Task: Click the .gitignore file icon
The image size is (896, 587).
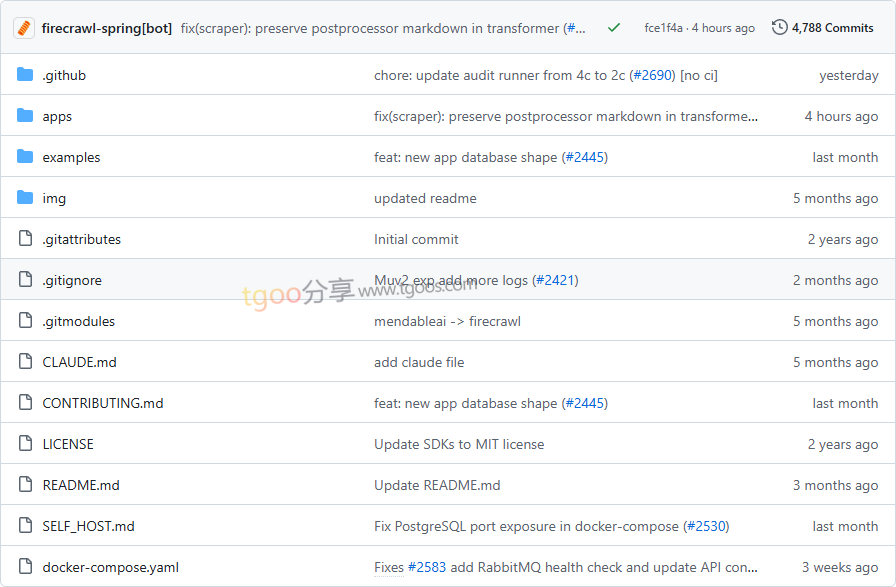Action: pos(25,280)
